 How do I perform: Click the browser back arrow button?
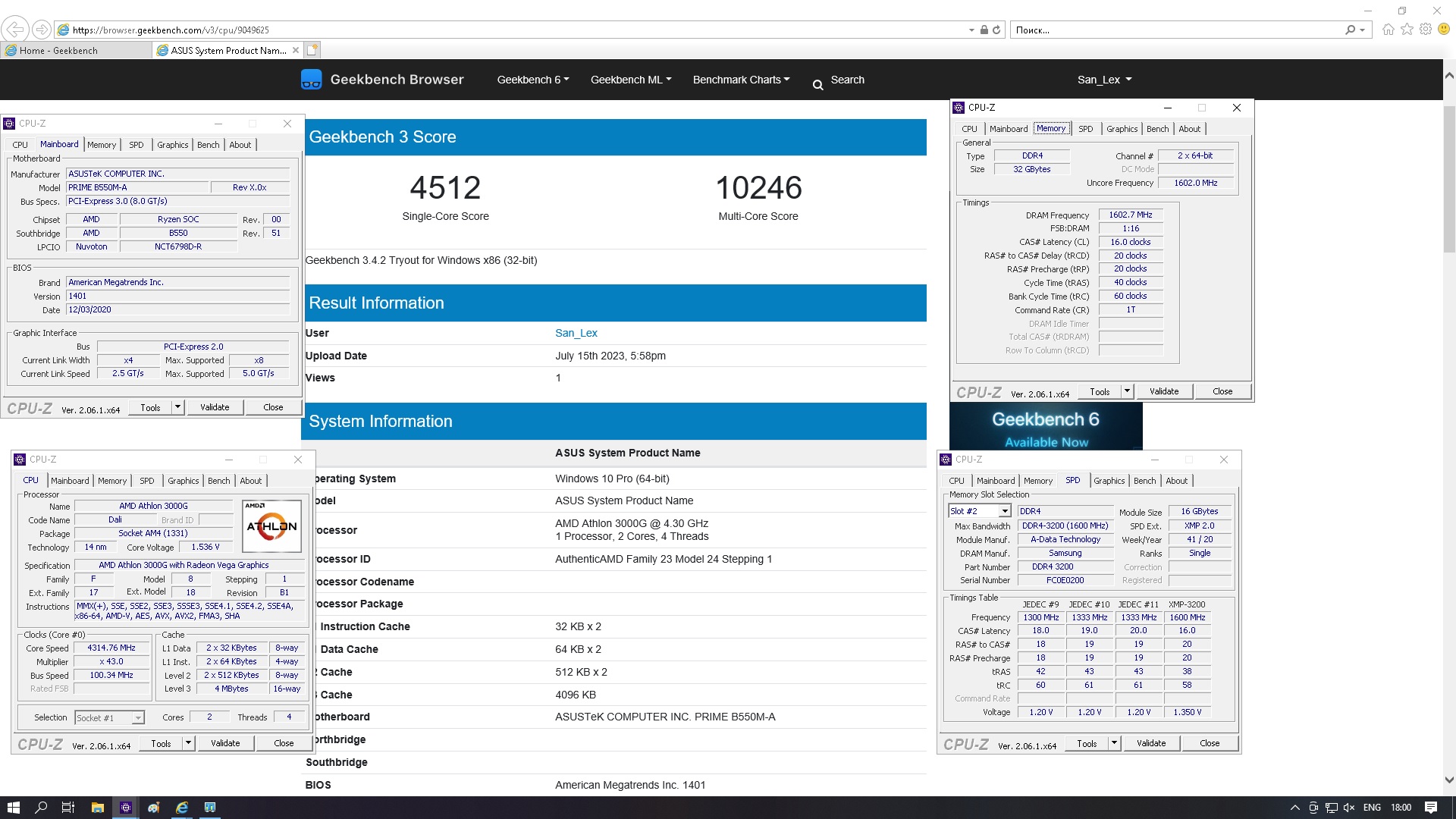pyautogui.click(x=15, y=30)
